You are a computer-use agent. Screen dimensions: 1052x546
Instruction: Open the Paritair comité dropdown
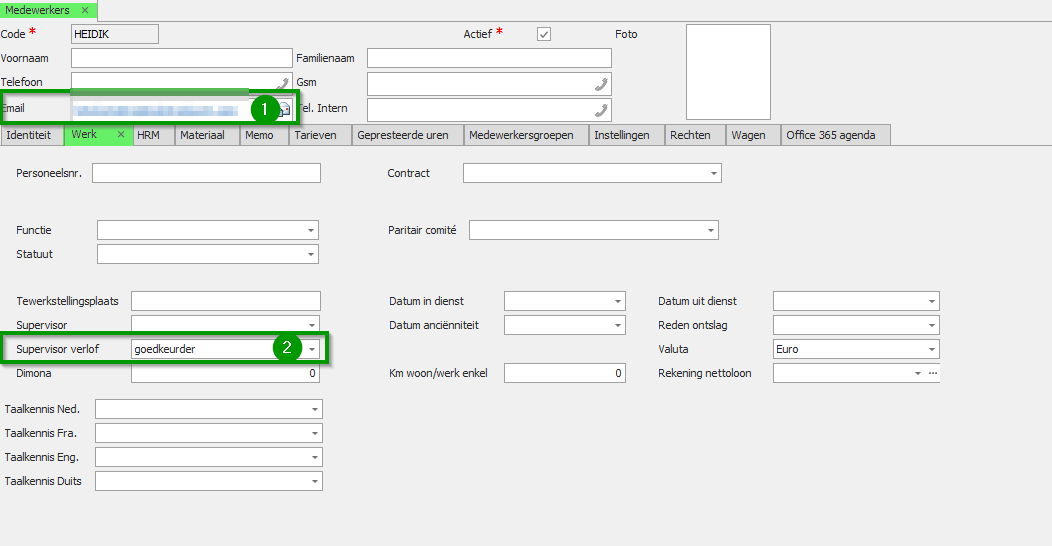(x=711, y=230)
